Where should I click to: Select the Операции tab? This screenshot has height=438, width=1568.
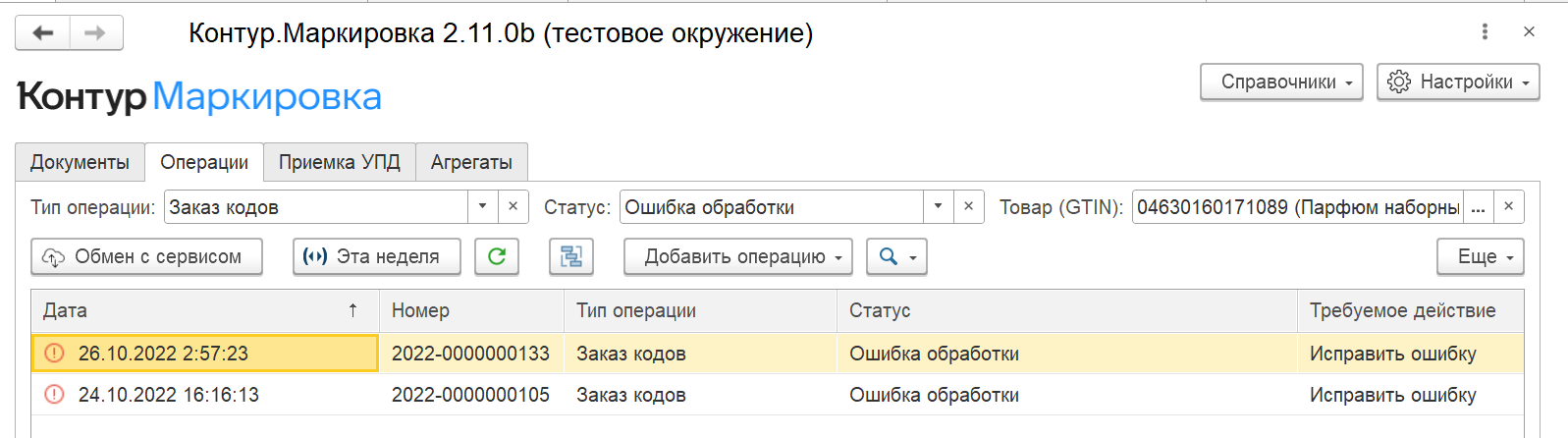point(204,162)
